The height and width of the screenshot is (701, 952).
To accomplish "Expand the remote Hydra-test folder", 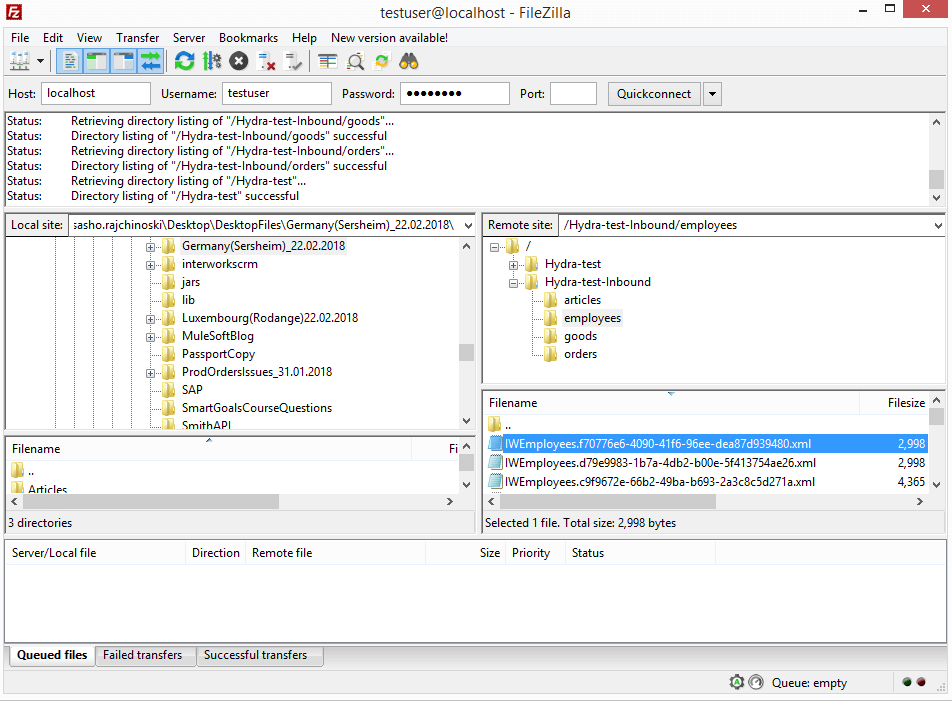I will click(513, 265).
